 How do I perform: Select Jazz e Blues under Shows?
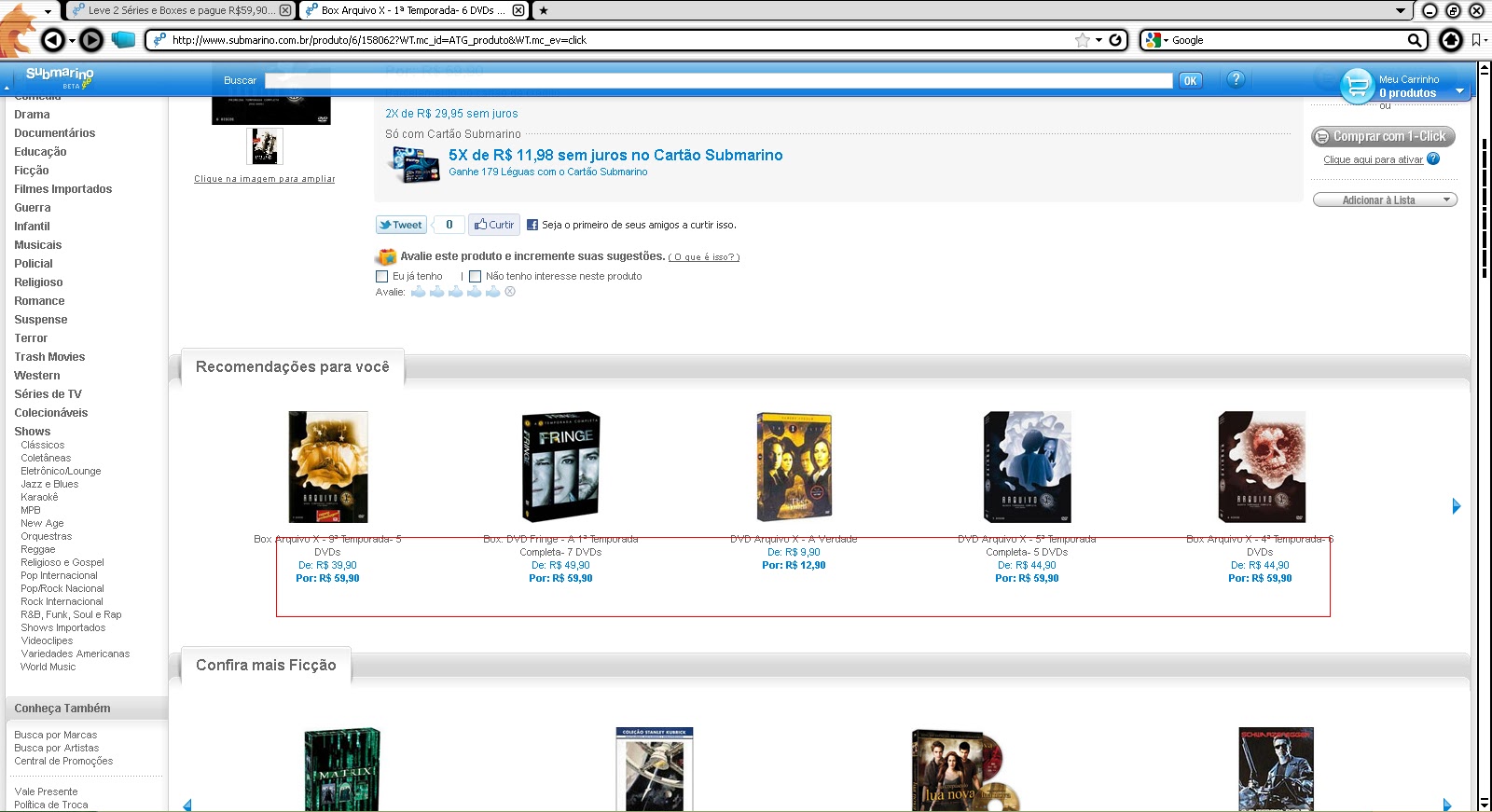point(49,484)
